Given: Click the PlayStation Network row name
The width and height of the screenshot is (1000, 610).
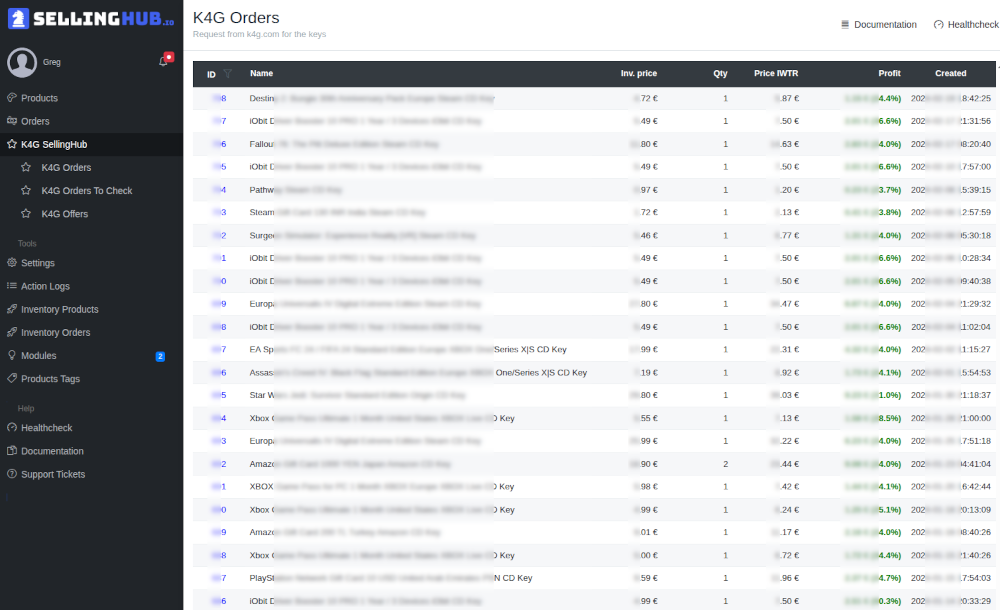Looking at the screenshot, I should 390,578.
